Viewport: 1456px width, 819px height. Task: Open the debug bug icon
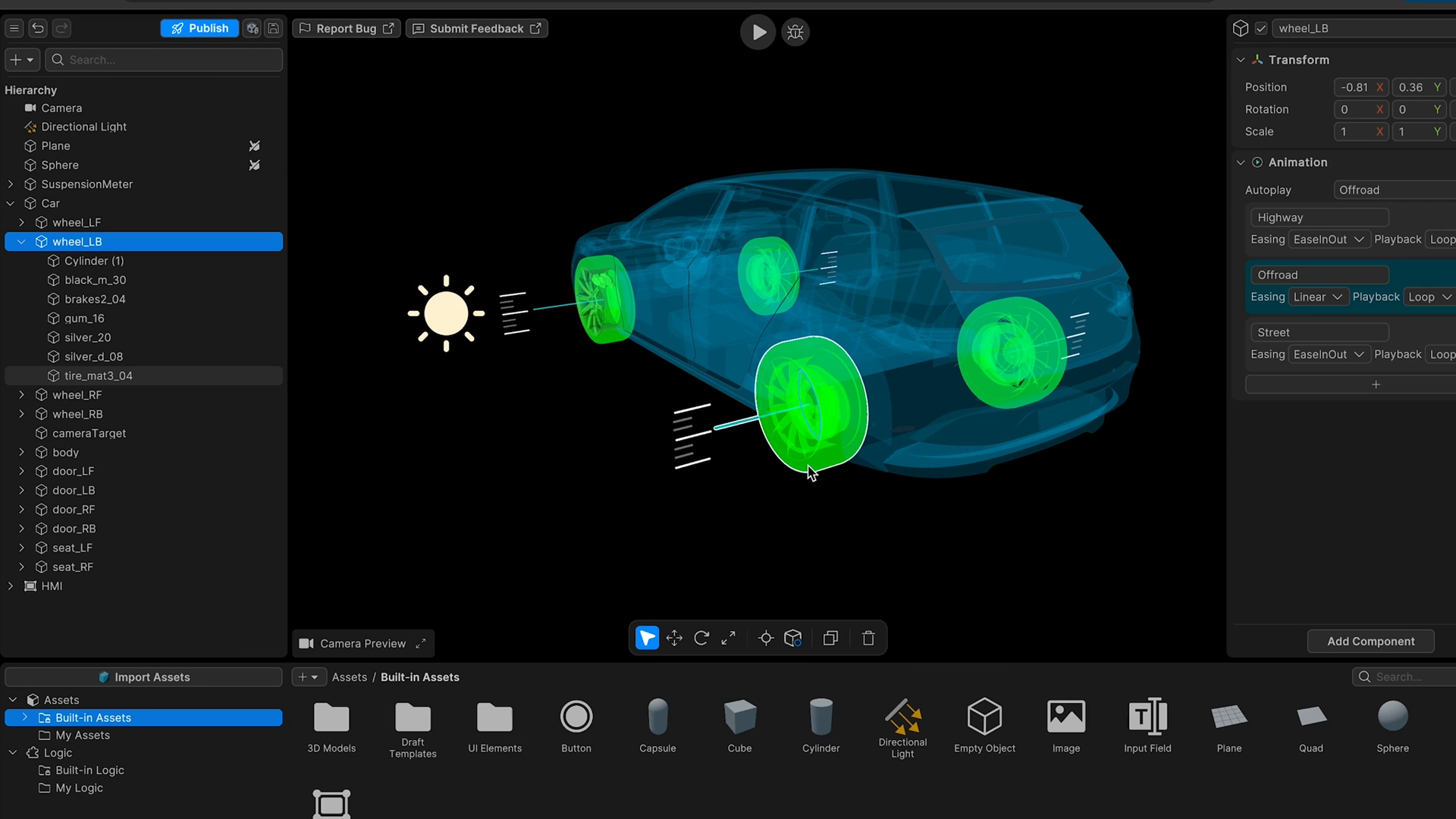[795, 32]
